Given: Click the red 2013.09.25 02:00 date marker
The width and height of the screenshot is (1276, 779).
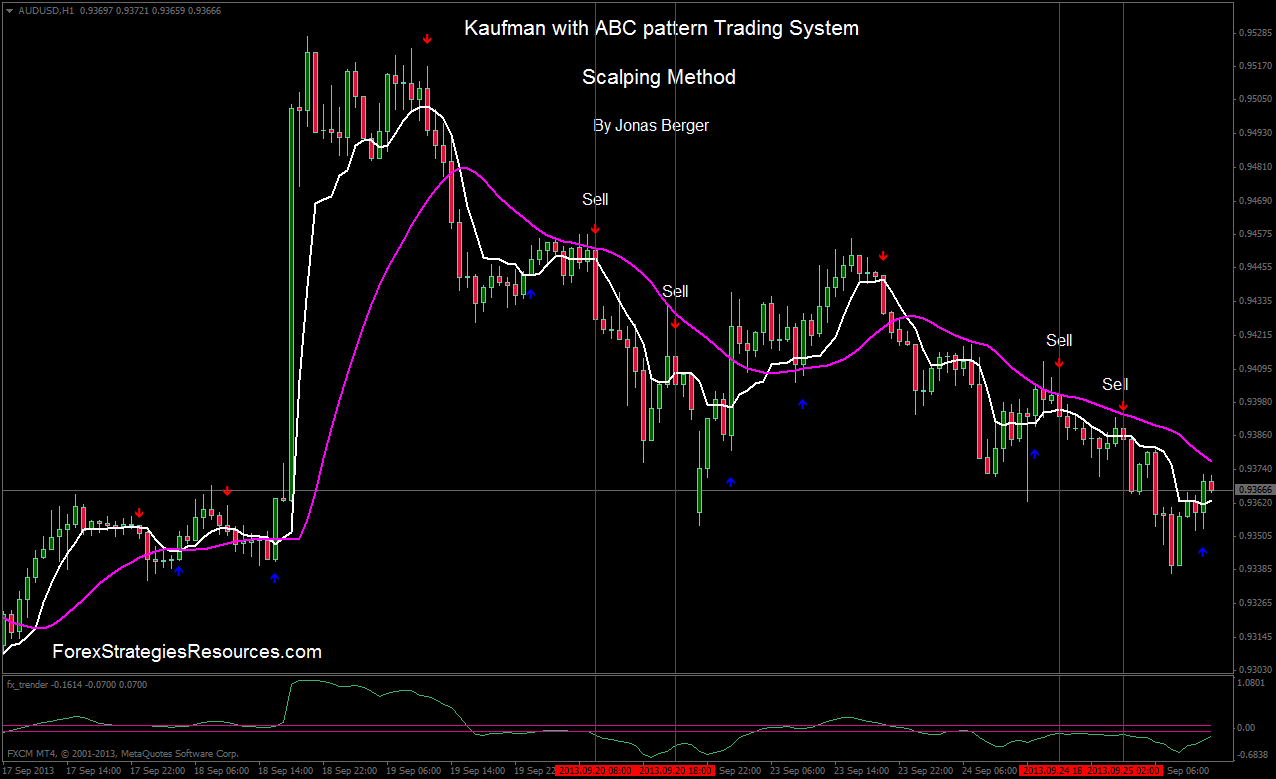Looking at the screenshot, I should pos(1123,772).
